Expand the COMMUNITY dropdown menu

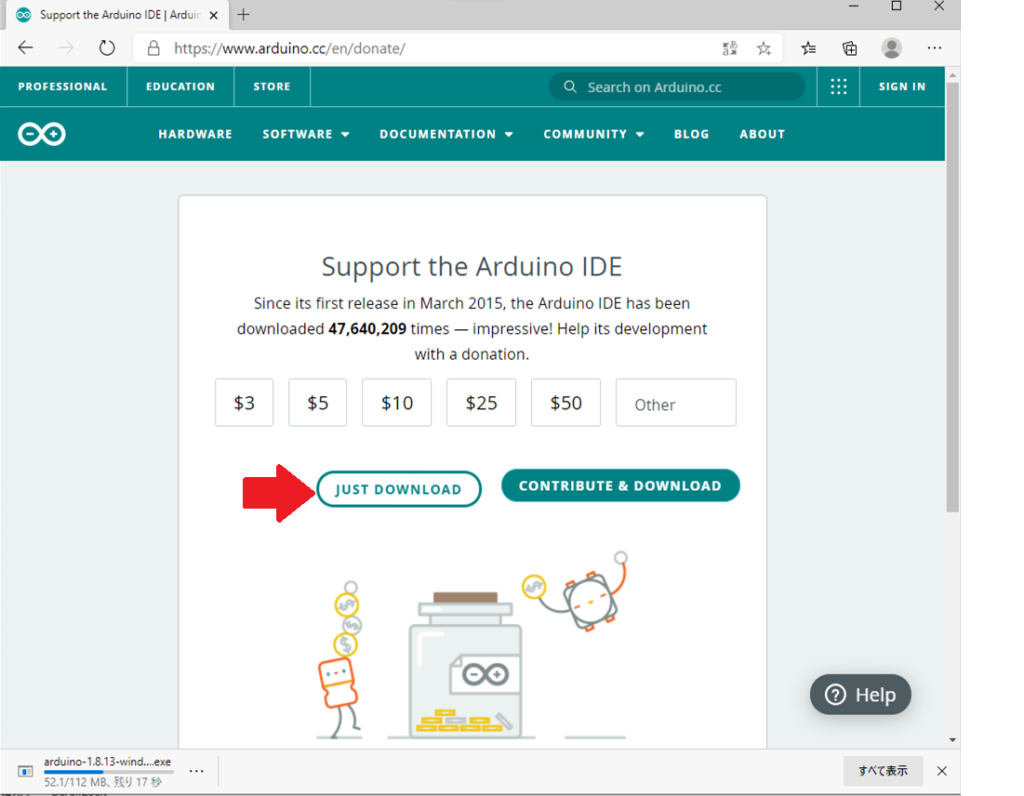594,134
